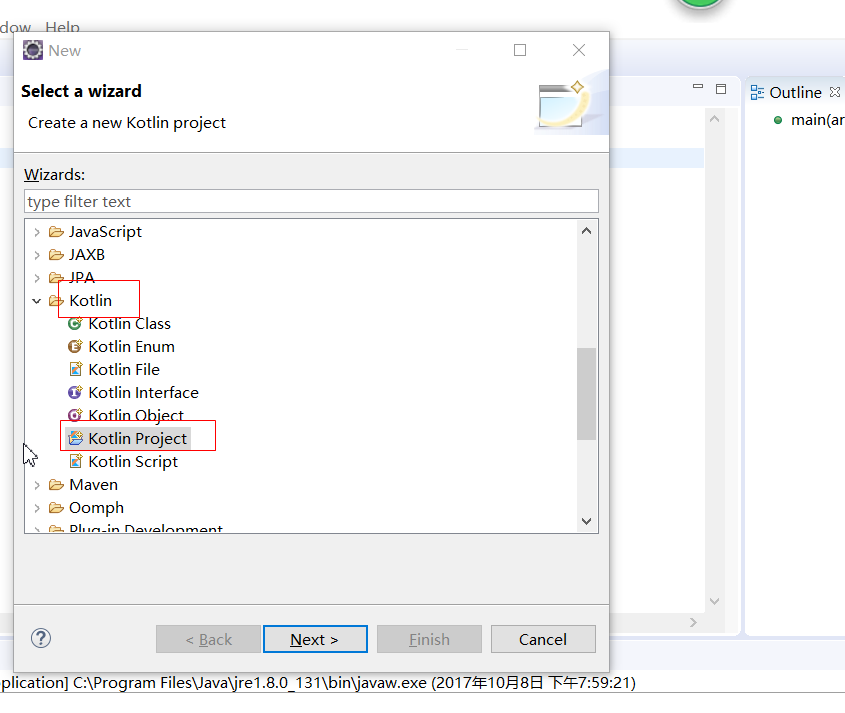
Task: Click the editor horizontal scroll right arrow
Action: [x=694, y=622]
